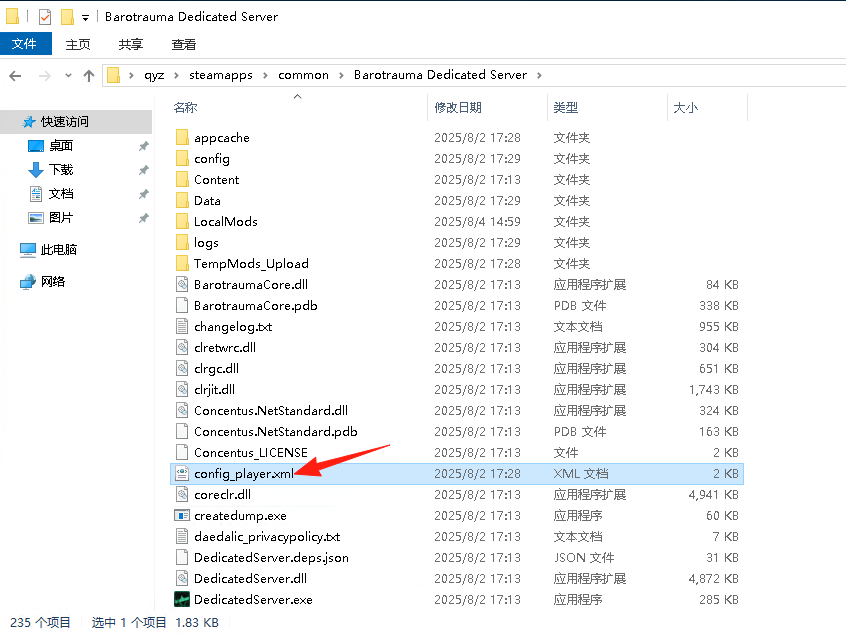Select the DedicatedServer.exe application icon
This screenshot has width=846, height=634.
tap(182, 599)
